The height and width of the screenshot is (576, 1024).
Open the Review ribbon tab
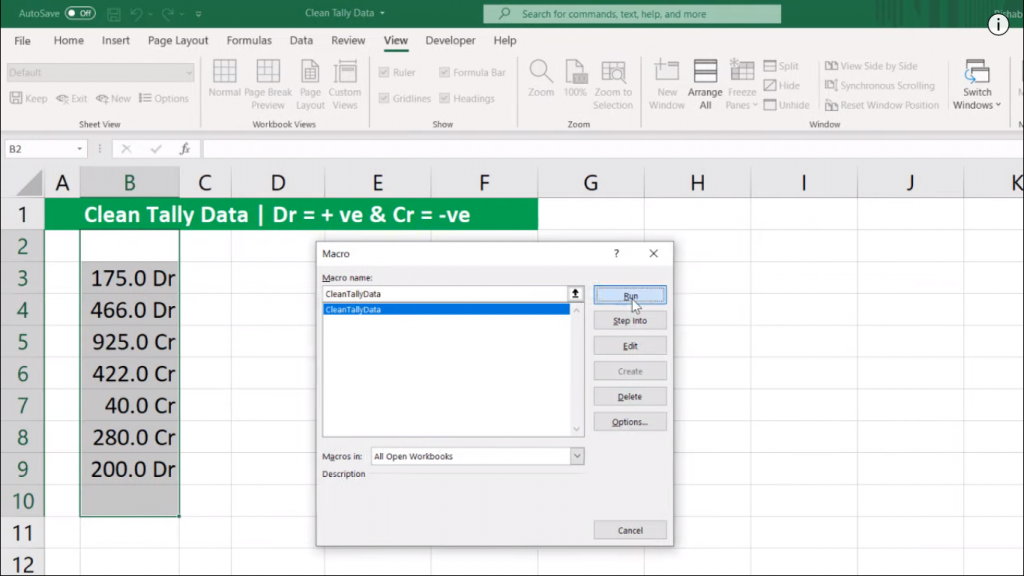[x=347, y=40]
